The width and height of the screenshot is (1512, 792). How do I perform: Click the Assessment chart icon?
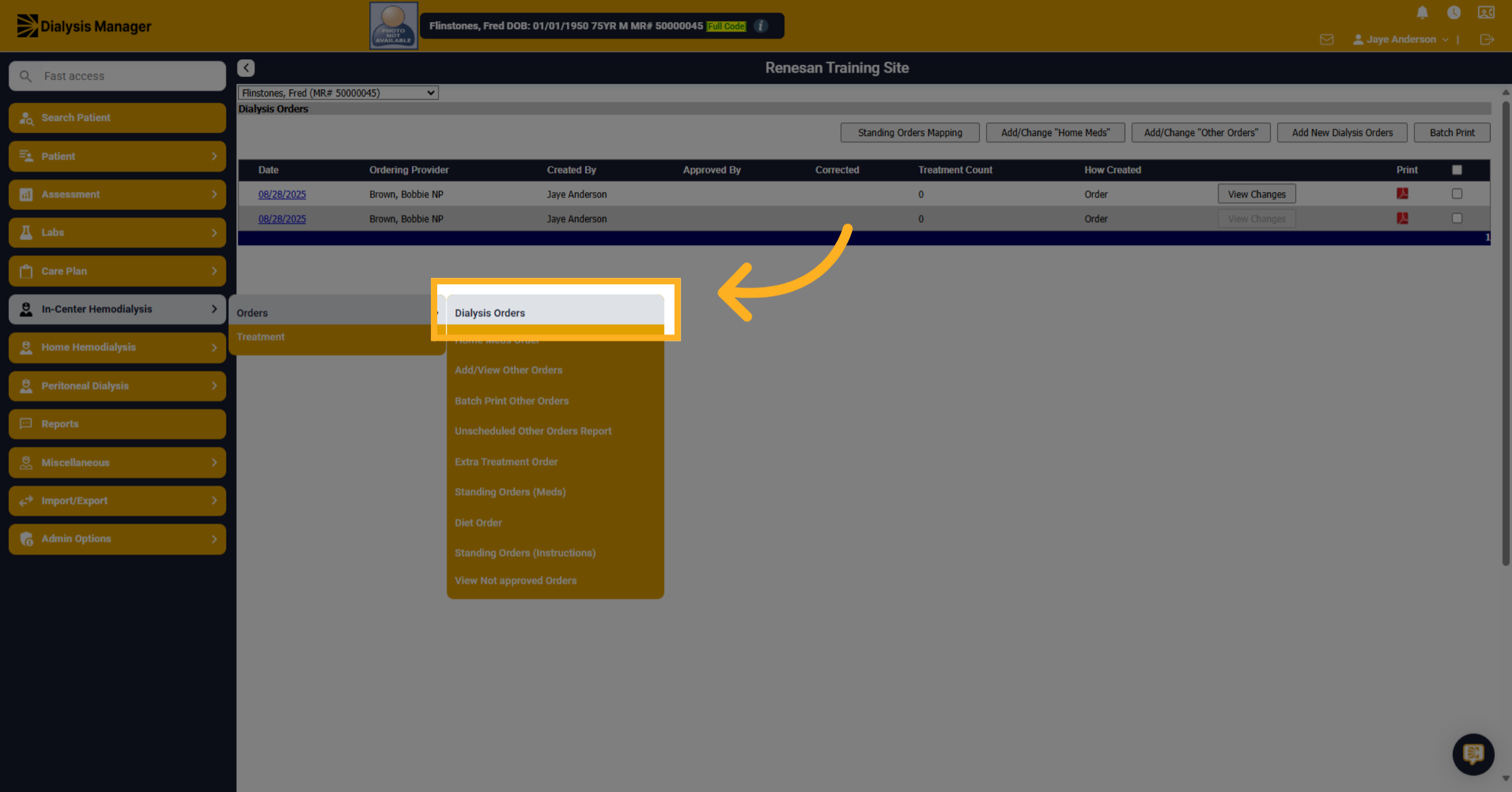click(26, 194)
